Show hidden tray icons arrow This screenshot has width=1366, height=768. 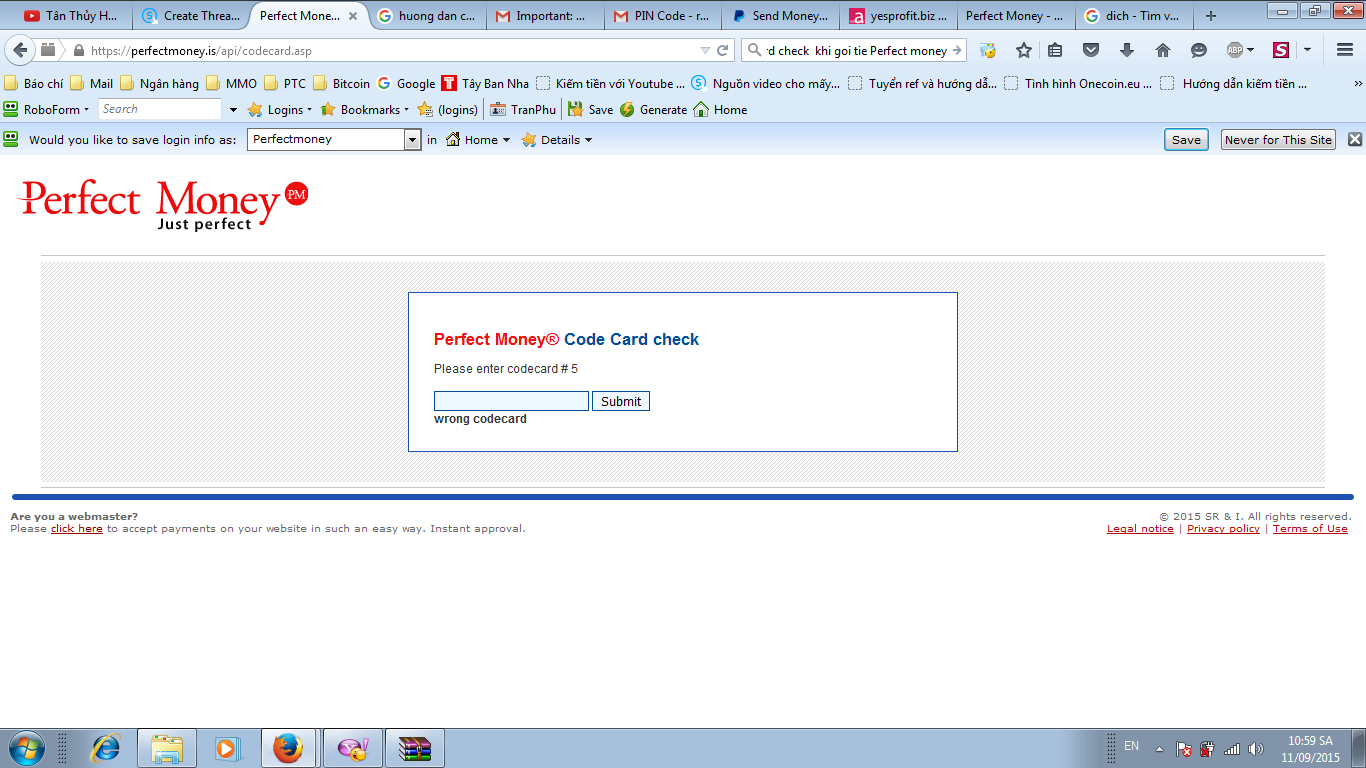click(x=1159, y=748)
